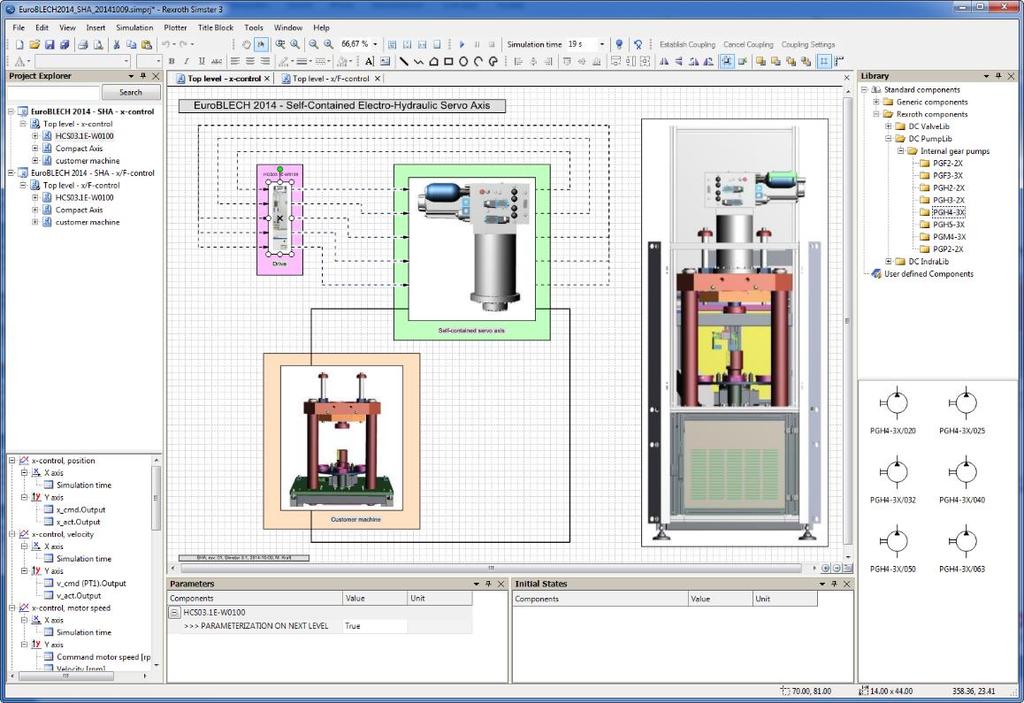This screenshot has width=1024, height=703.
Task: Select the arc drawing tool
Action: [479, 61]
